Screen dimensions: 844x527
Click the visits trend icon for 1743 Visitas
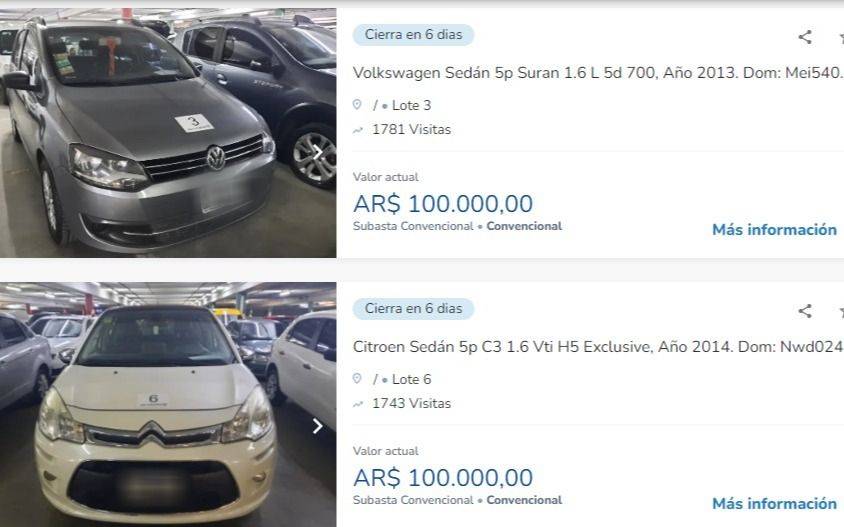[x=357, y=404]
